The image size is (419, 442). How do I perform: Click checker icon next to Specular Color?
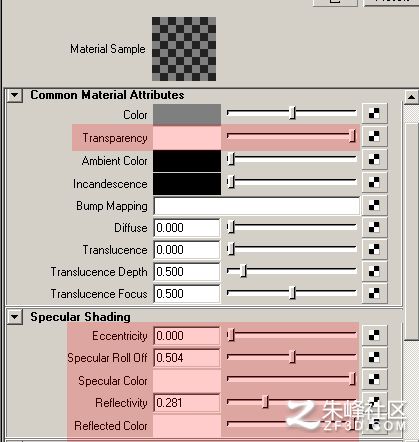tap(374, 379)
